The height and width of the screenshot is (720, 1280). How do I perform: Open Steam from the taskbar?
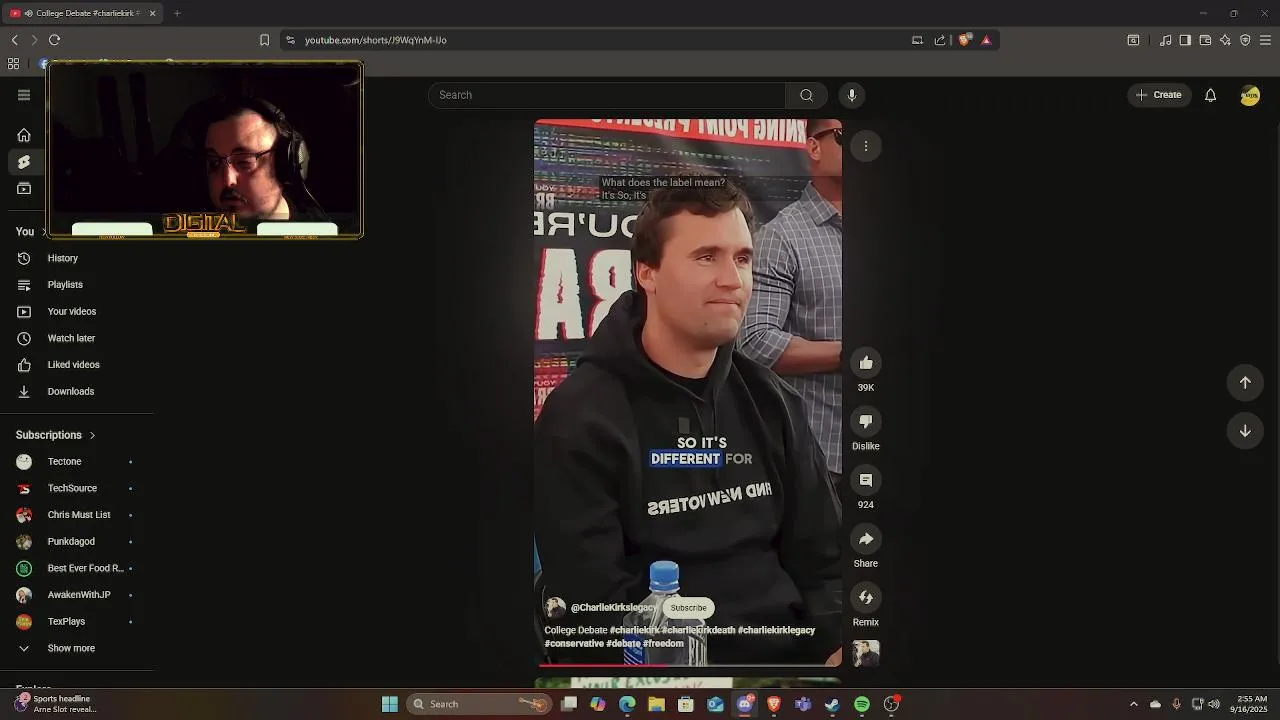click(832, 704)
